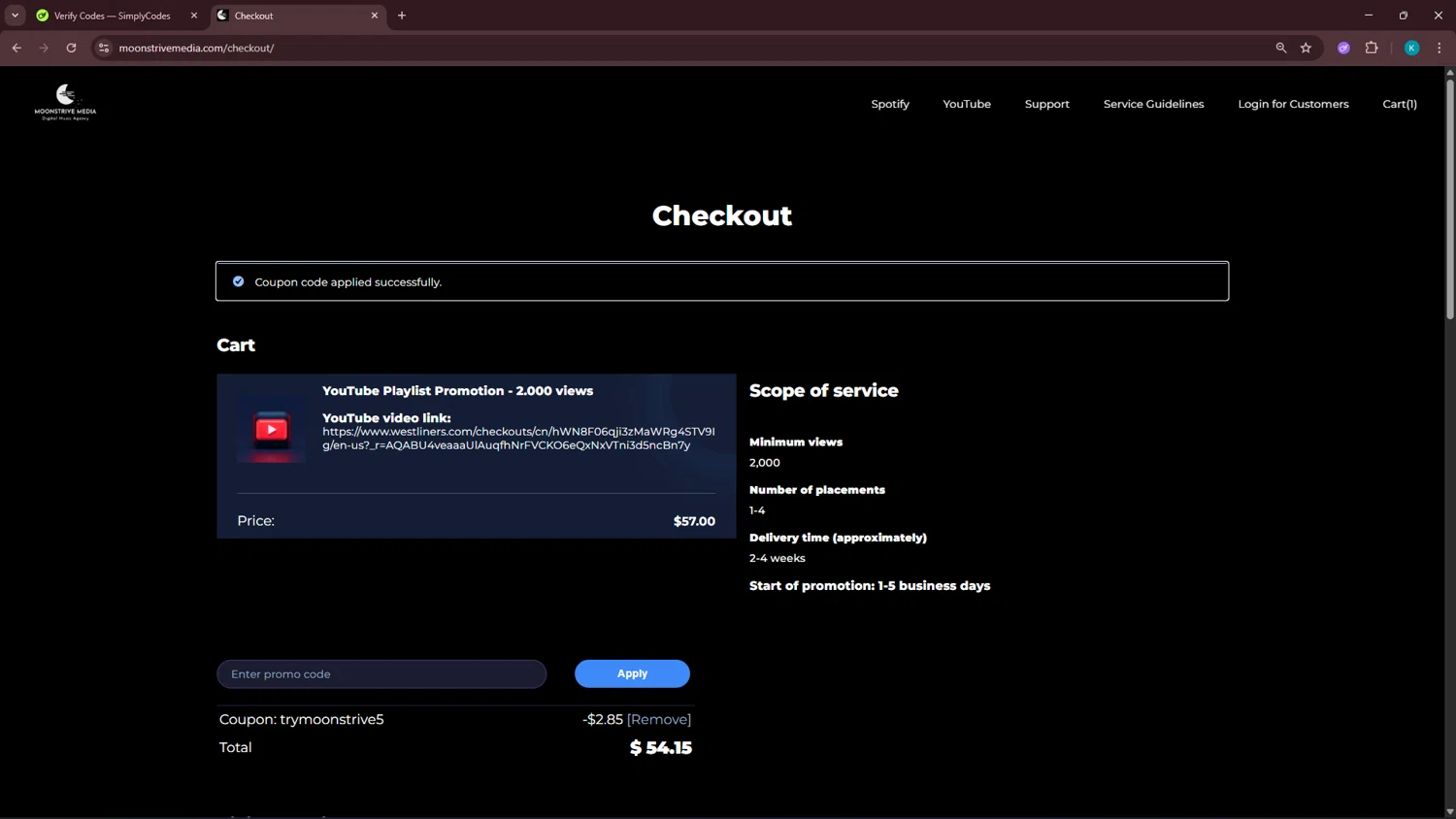1456x819 pixels.
Task: Open Cart(1) in navigation
Action: tap(1400, 104)
